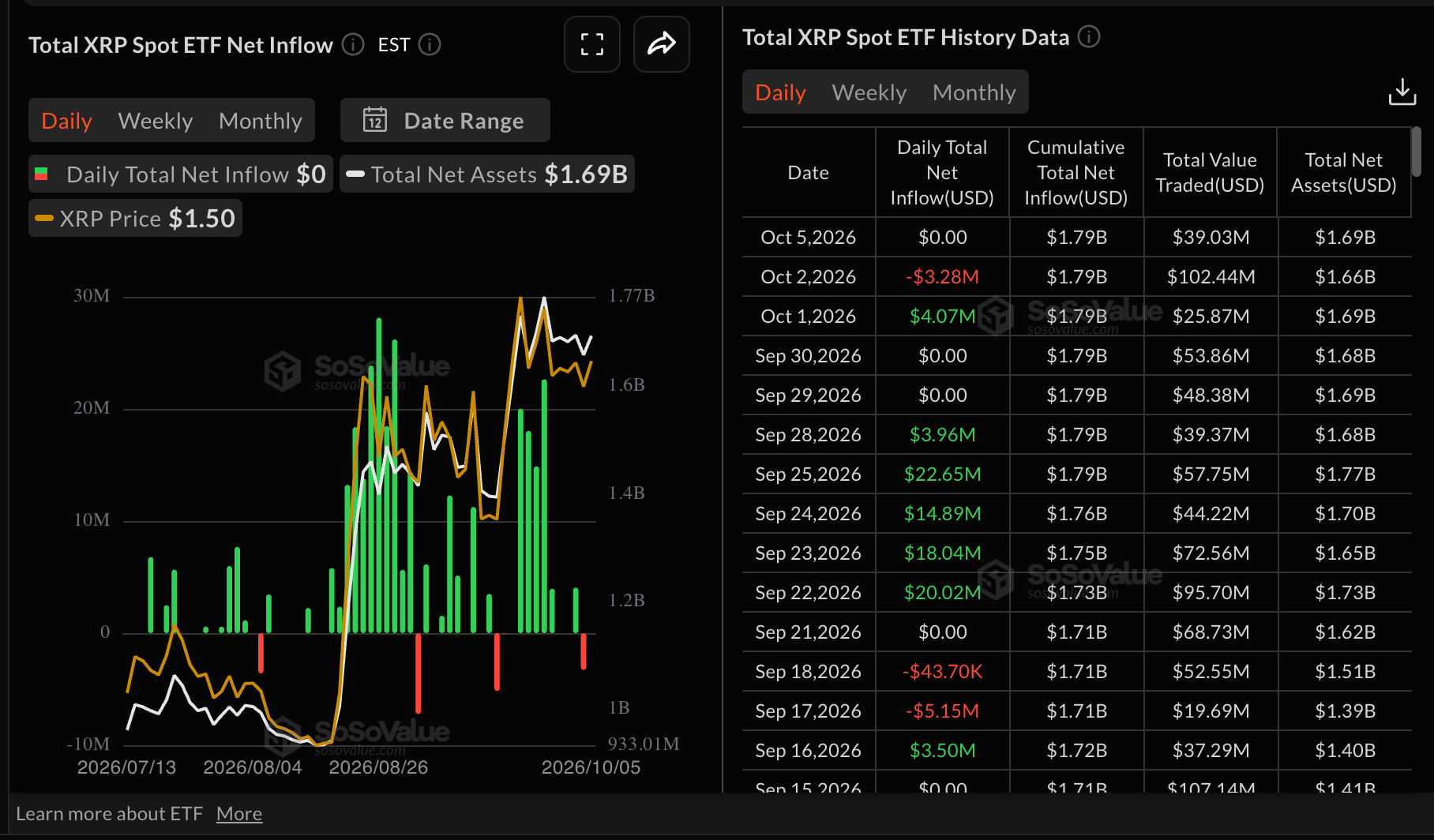
Task: Click the $20.02M inflow value
Action: [942, 592]
